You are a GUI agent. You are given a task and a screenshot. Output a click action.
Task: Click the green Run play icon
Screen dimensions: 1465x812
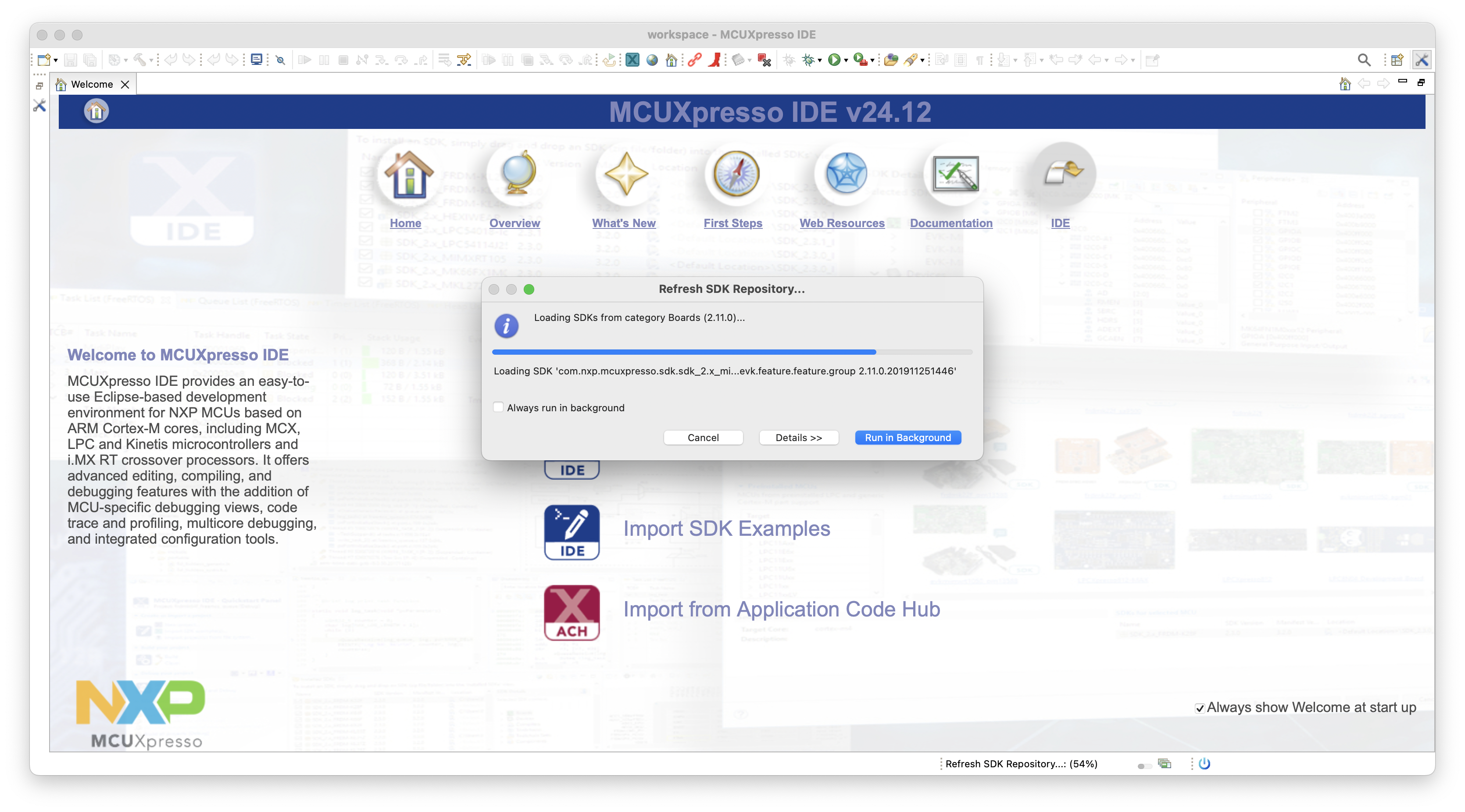pyautogui.click(x=834, y=60)
